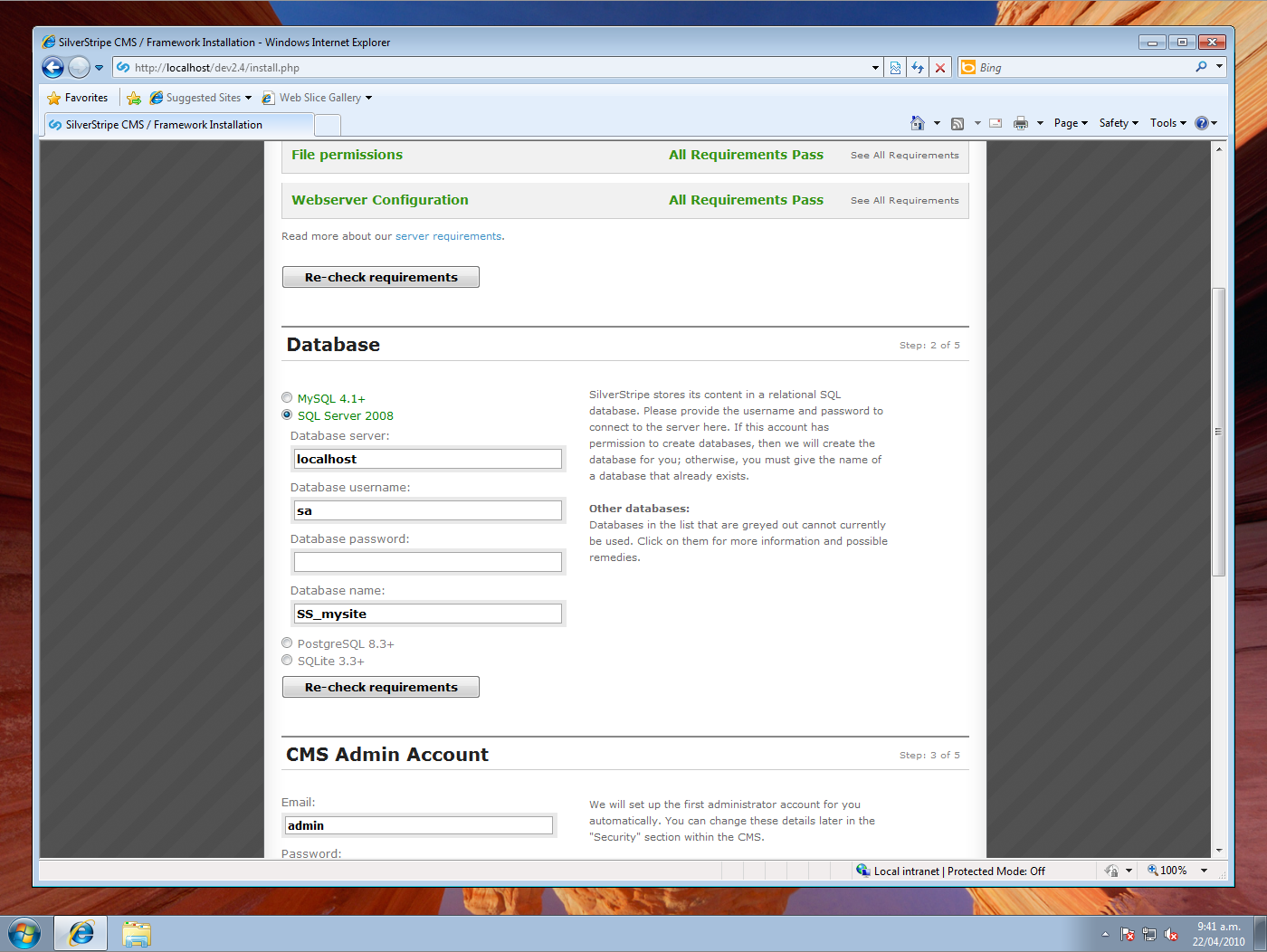Viewport: 1267px width, 952px height.
Task: Select the MySQL 4.1+ database option
Action: 287,397
